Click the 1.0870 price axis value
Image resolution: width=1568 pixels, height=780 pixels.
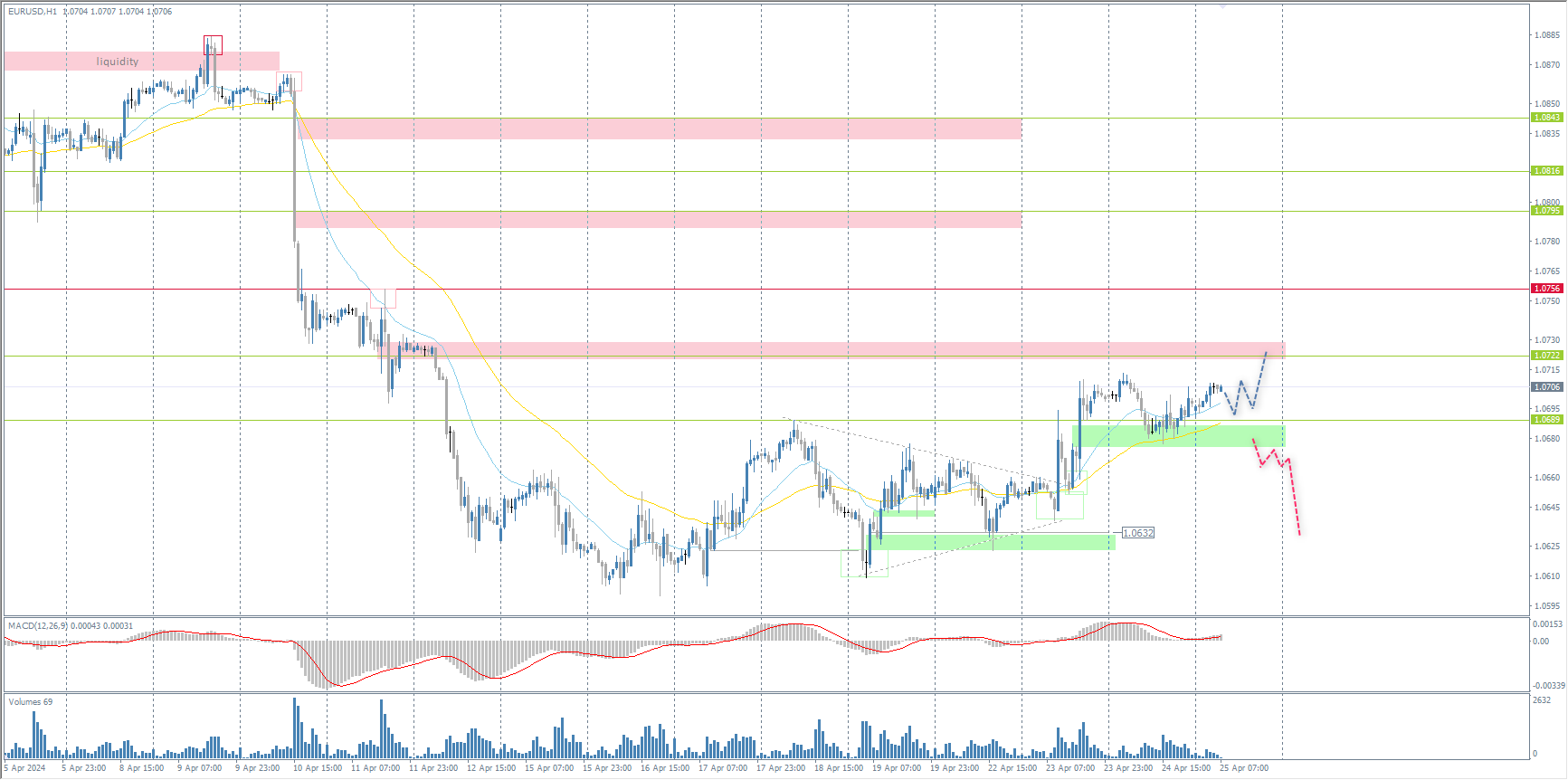click(1546, 65)
